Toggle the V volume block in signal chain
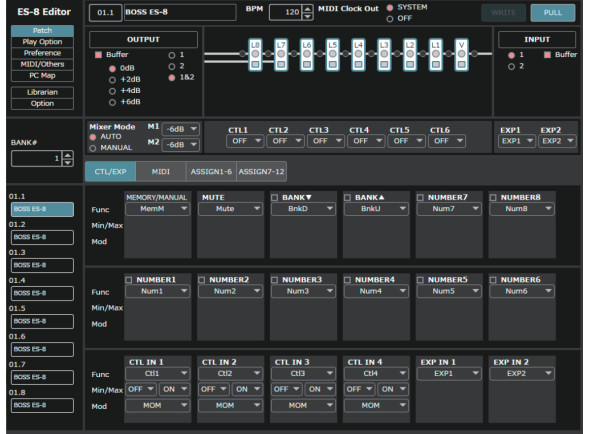Viewport: 590px width, 434px height. coord(461,55)
